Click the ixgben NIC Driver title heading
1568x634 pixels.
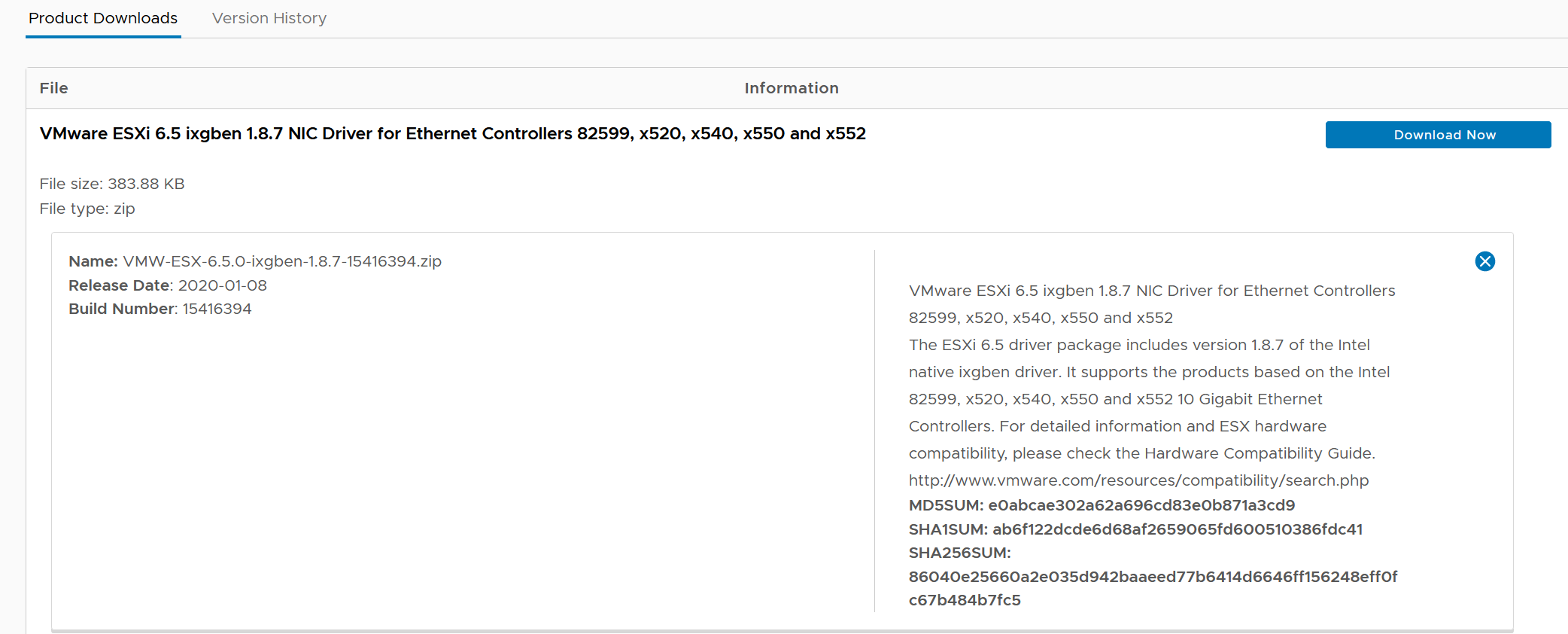pos(452,134)
